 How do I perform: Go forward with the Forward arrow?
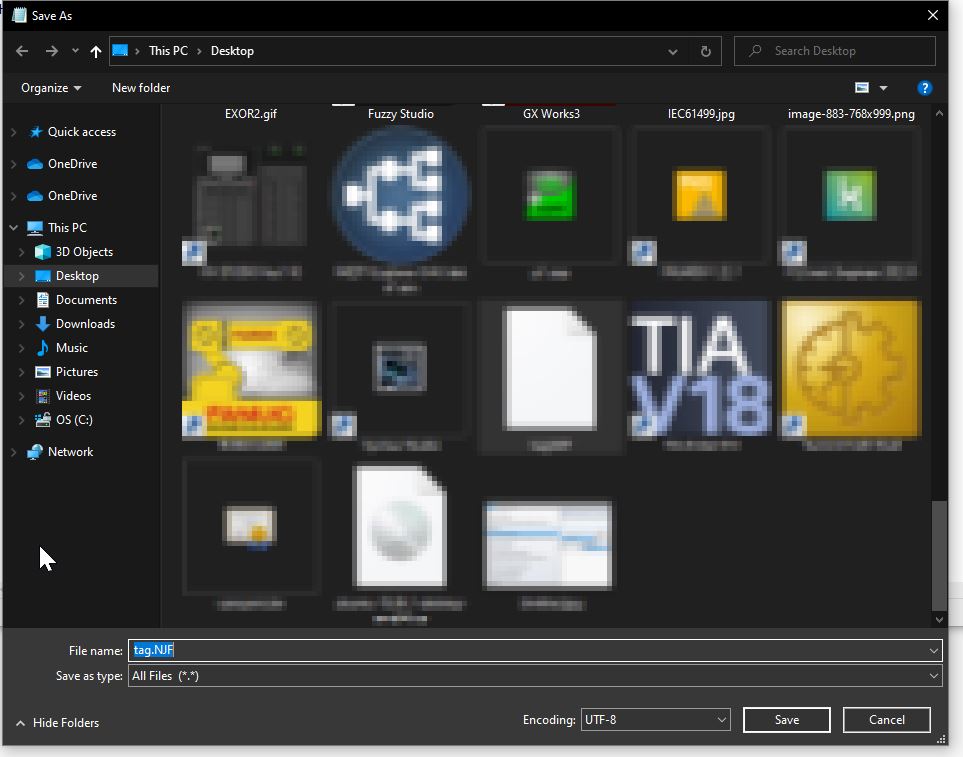pos(52,51)
